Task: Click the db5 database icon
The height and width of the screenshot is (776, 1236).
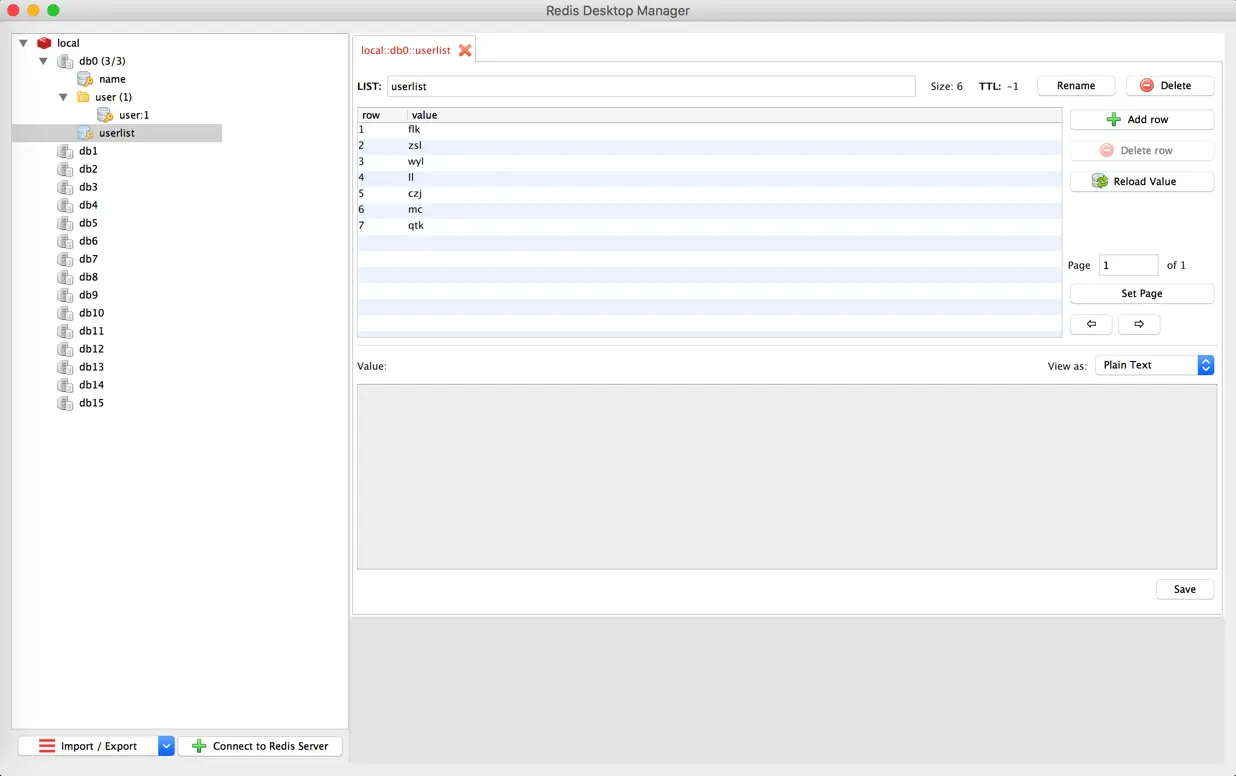Action: point(65,223)
